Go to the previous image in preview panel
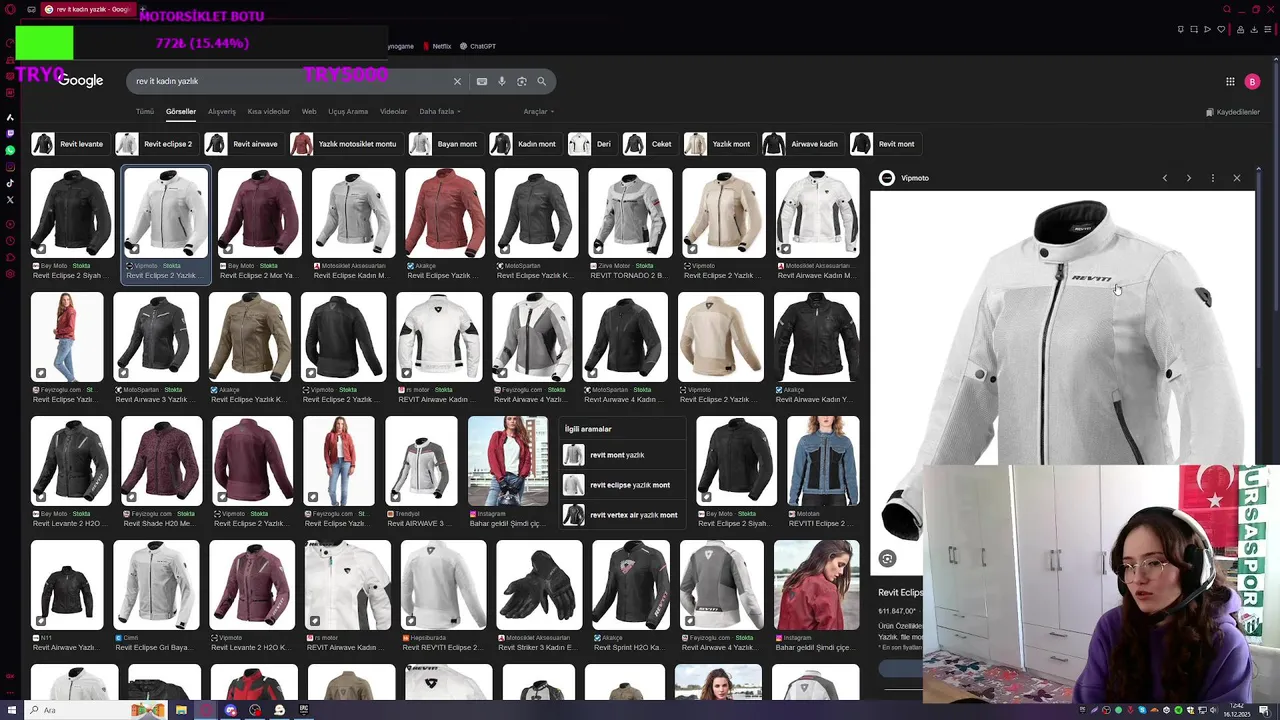1280x720 pixels. [x=1165, y=178]
